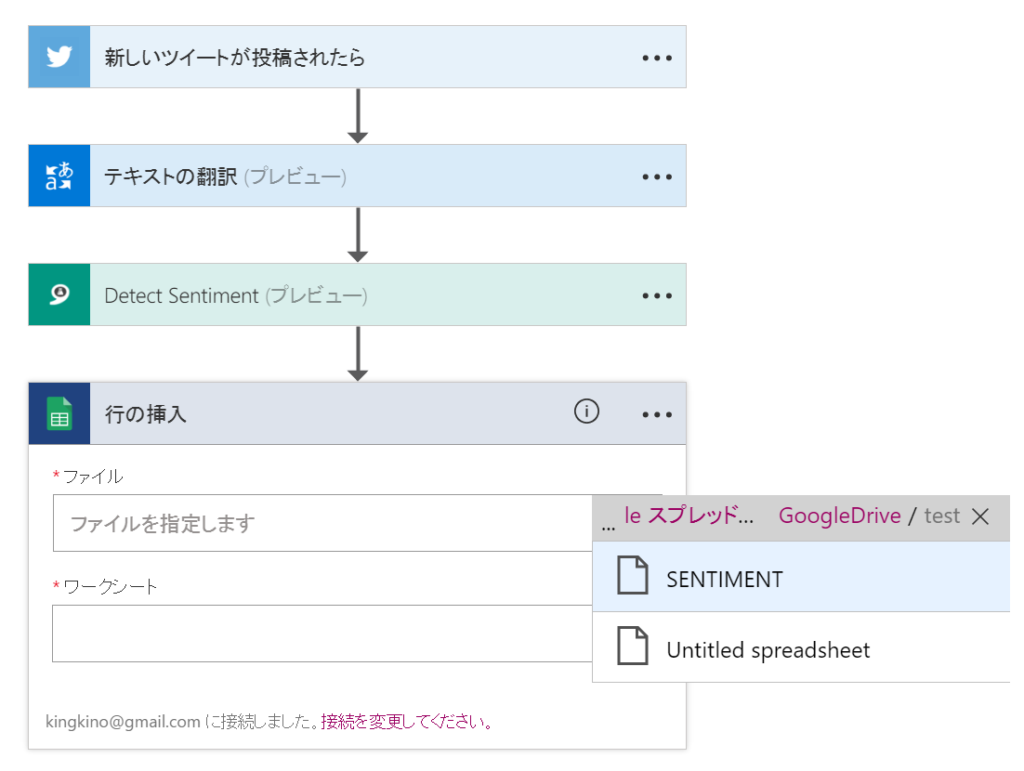Click the Detect Sentiment step icon

click(59, 295)
